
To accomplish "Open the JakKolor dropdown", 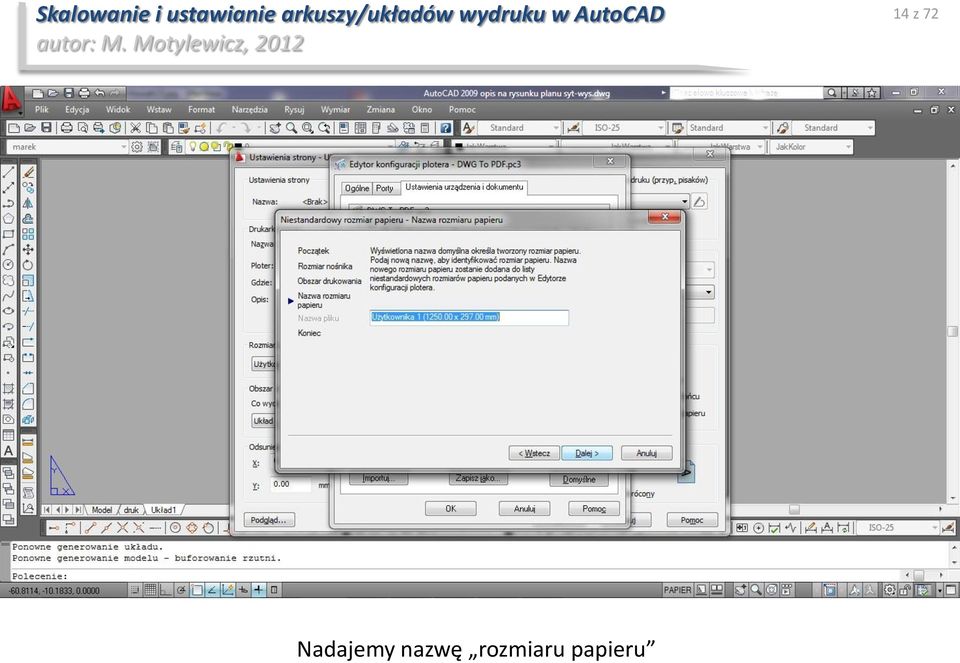I will [x=848, y=147].
